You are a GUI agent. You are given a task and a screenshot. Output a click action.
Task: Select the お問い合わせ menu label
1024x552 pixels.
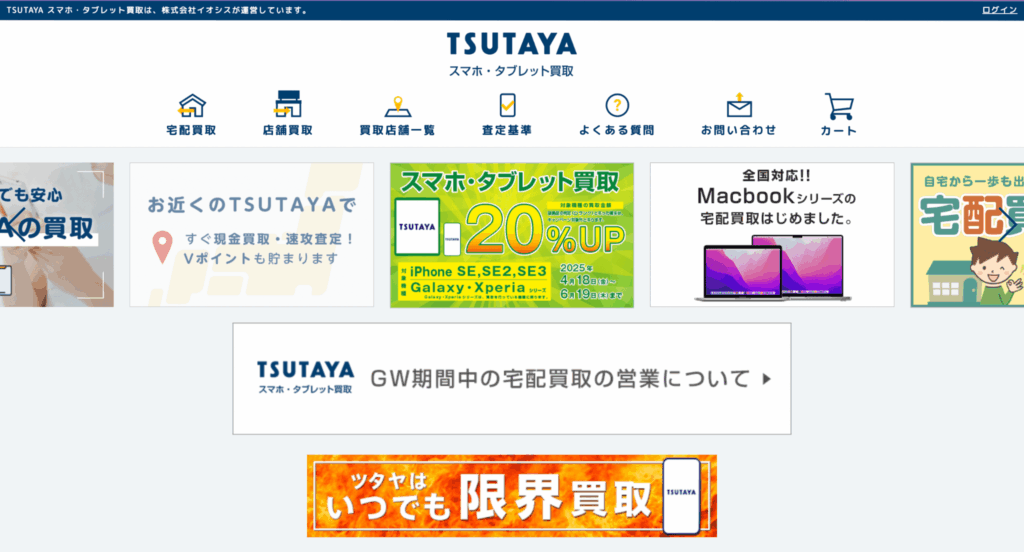tap(739, 130)
